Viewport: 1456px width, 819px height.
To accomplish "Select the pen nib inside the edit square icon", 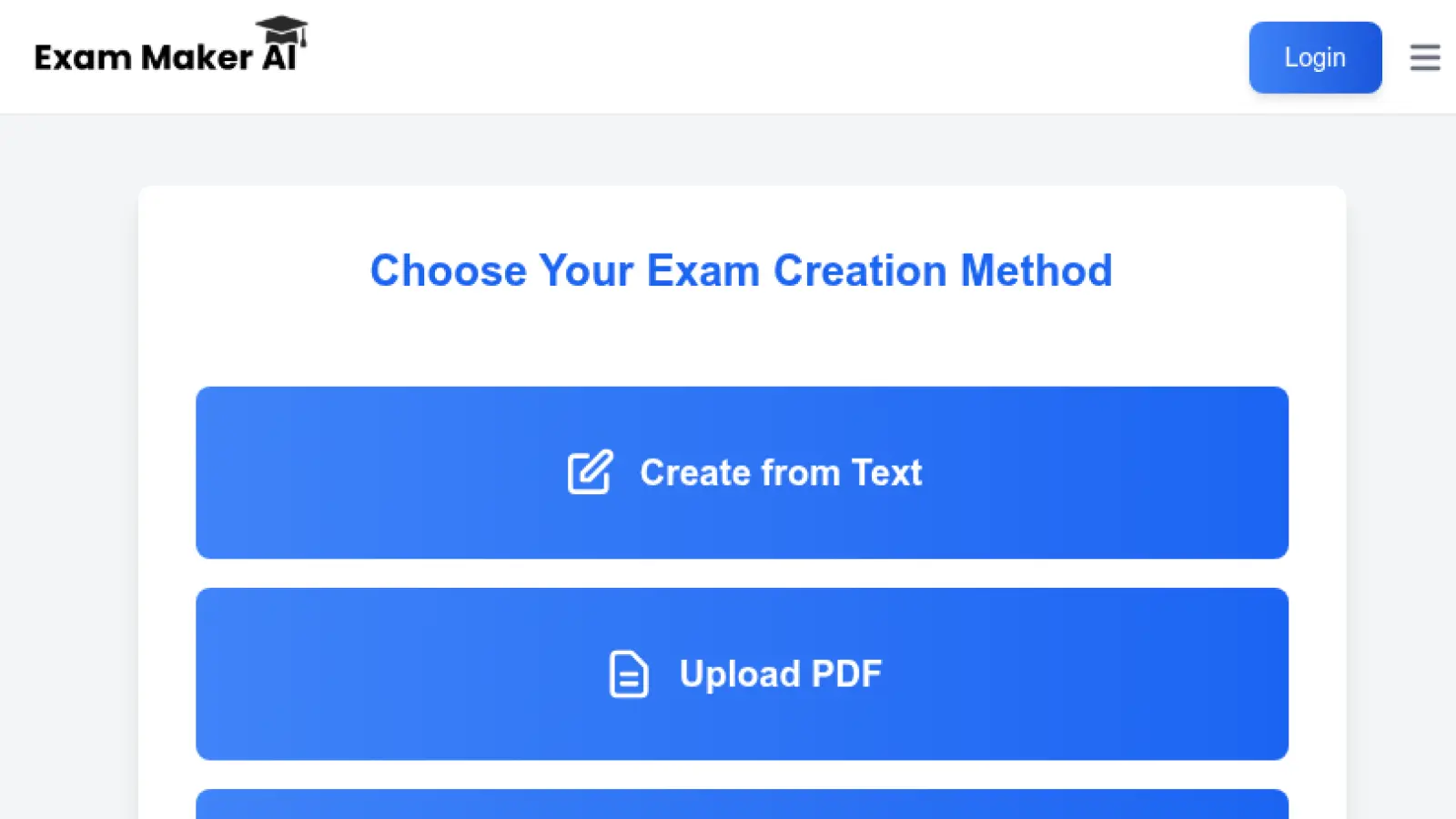I will pyautogui.click(x=595, y=465).
